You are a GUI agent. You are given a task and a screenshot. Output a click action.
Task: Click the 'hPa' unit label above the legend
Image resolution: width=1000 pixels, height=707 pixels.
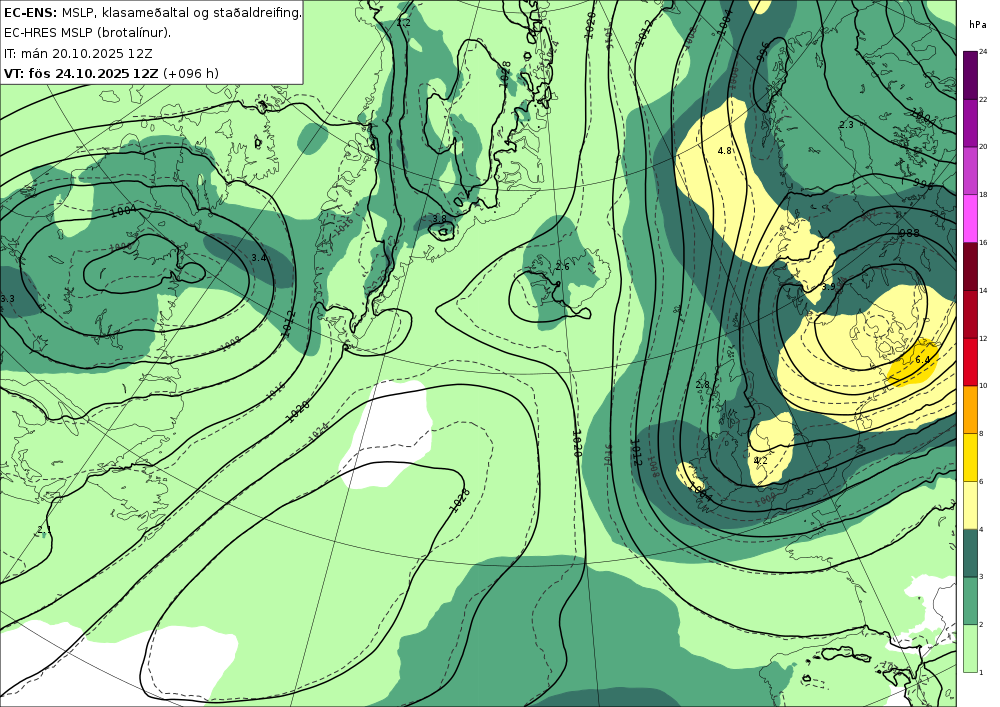976,24
